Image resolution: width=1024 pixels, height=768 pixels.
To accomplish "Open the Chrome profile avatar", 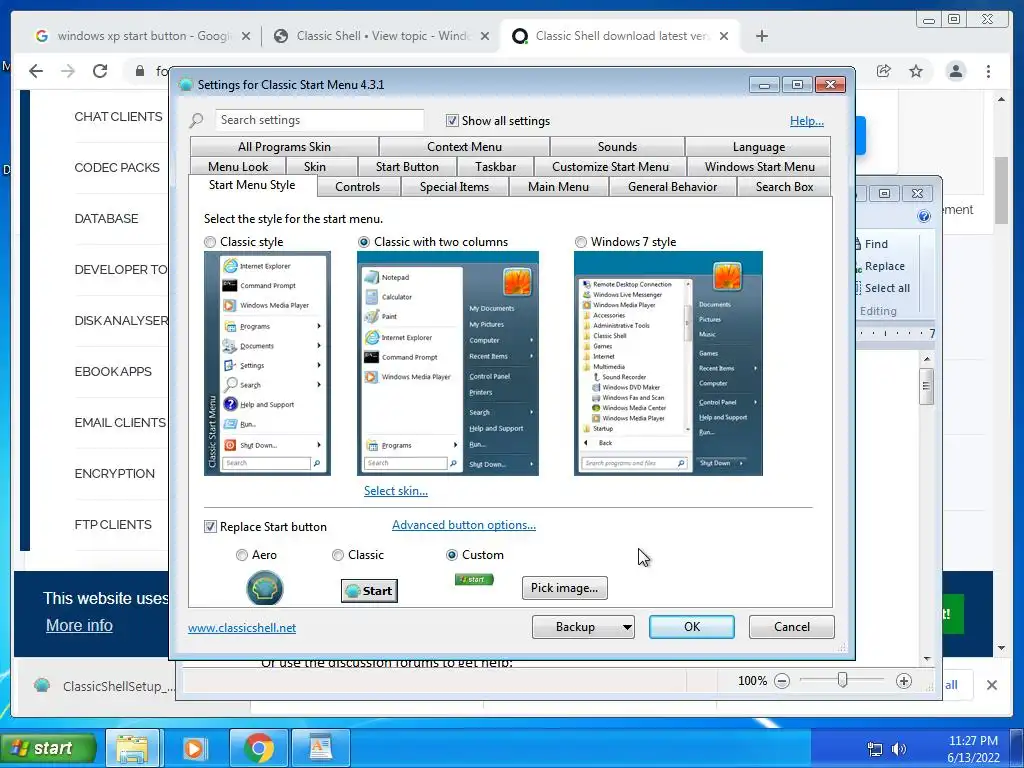I will [x=955, y=71].
